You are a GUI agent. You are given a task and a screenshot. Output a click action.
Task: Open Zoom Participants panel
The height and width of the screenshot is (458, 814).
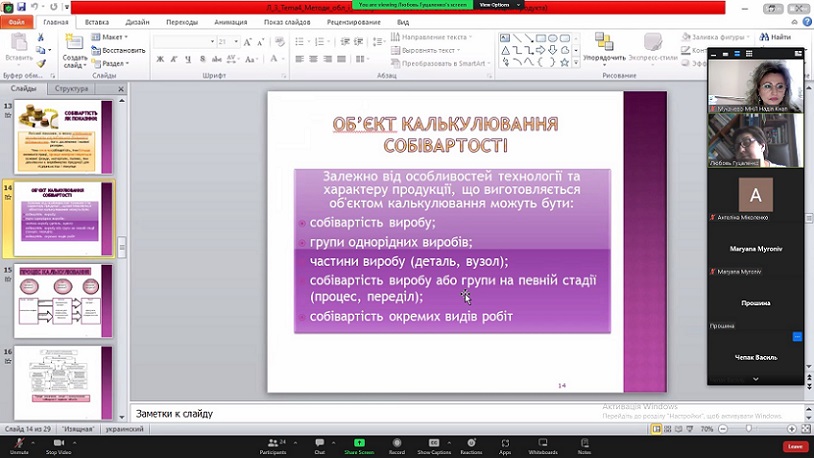coord(273,446)
